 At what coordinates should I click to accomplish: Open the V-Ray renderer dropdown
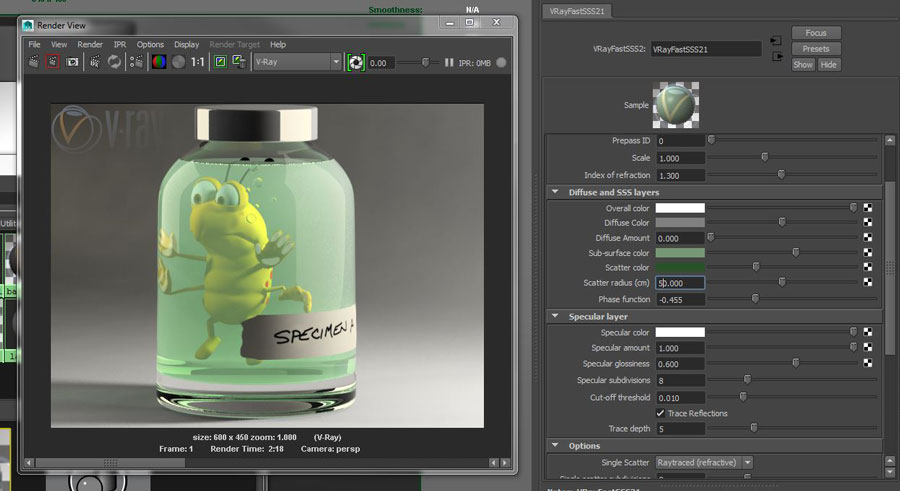pyautogui.click(x=297, y=62)
